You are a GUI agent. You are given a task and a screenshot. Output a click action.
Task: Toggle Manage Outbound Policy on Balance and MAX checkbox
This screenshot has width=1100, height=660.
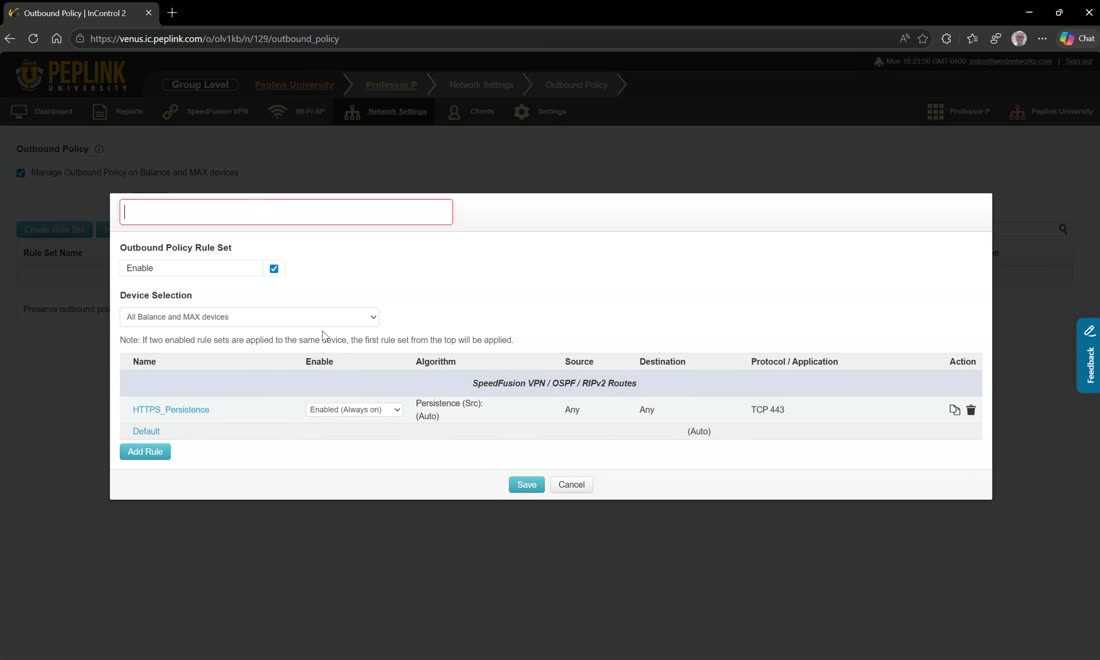click(x=20, y=173)
